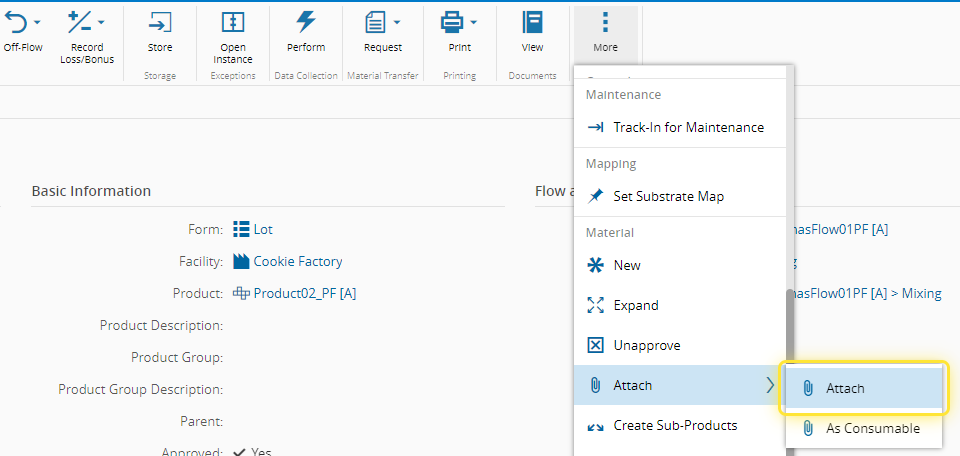Open the Cookie Factory facility link
The width and height of the screenshot is (960, 456).
tap(297, 262)
